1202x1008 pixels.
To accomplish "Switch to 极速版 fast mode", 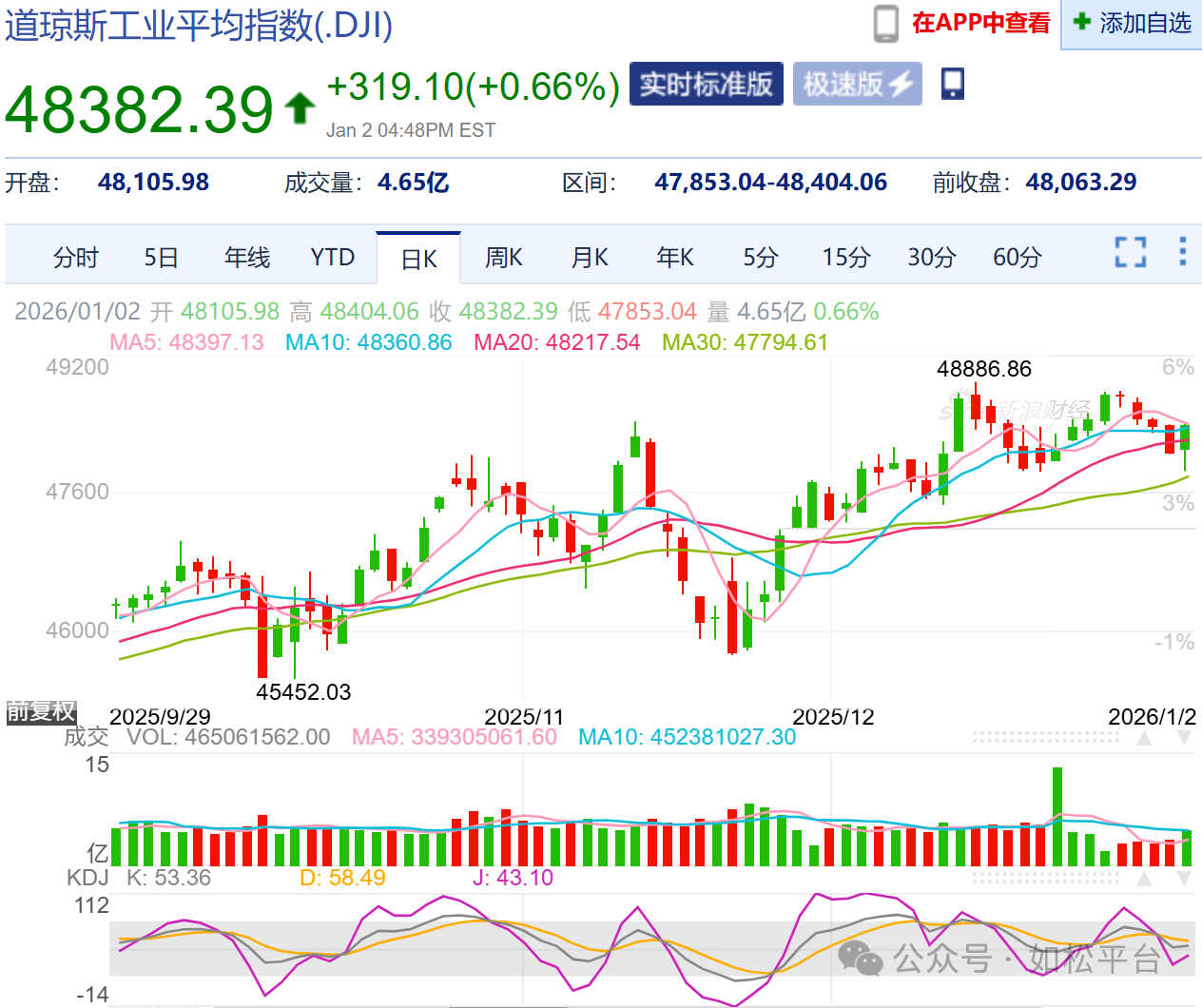I will (858, 84).
